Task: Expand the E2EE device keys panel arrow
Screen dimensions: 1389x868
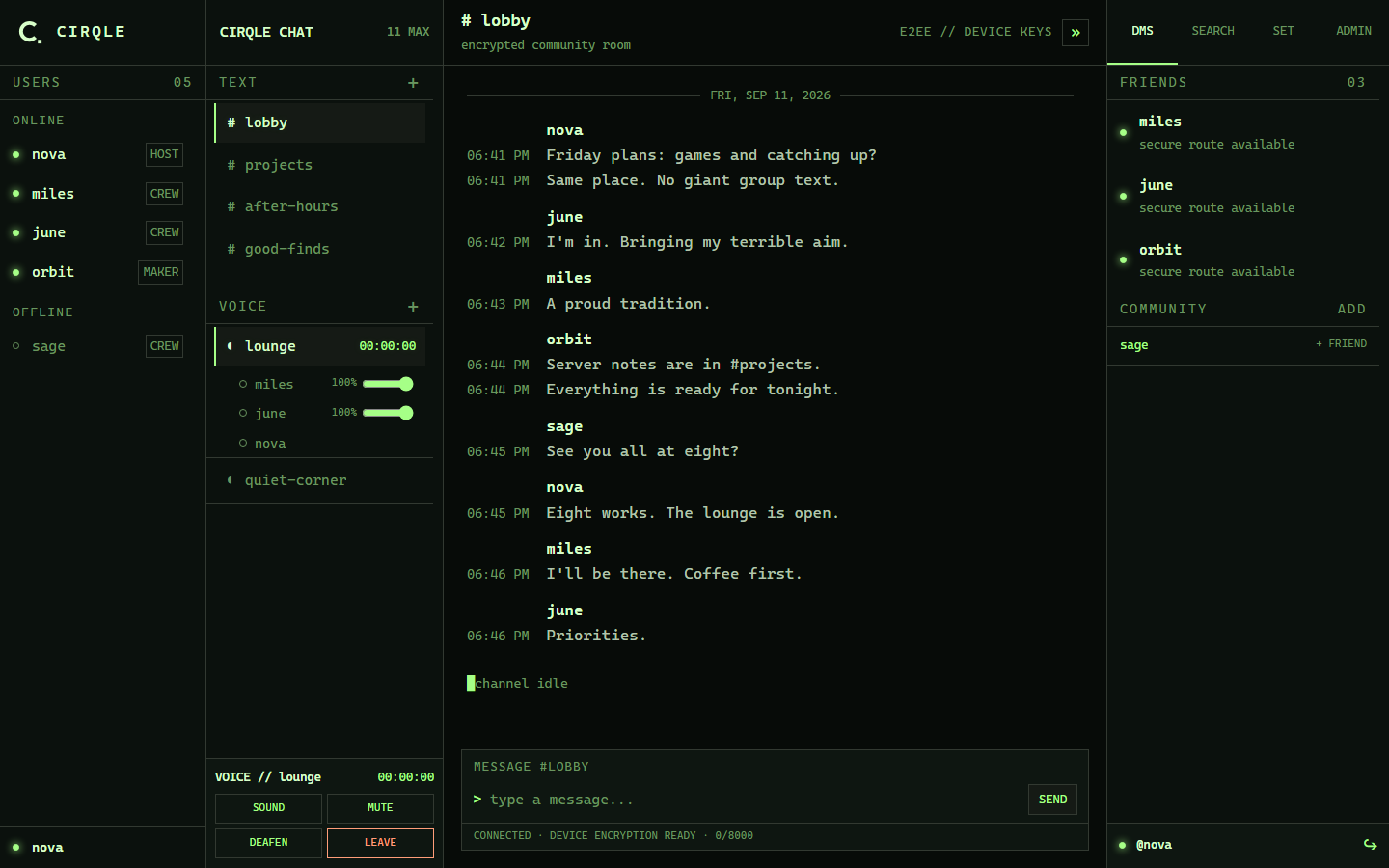Action: coord(1076,32)
